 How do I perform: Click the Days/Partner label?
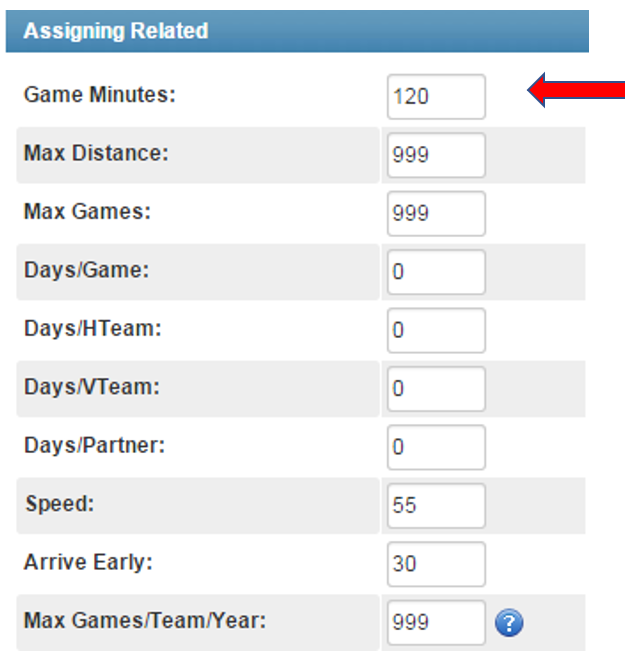coord(94,445)
